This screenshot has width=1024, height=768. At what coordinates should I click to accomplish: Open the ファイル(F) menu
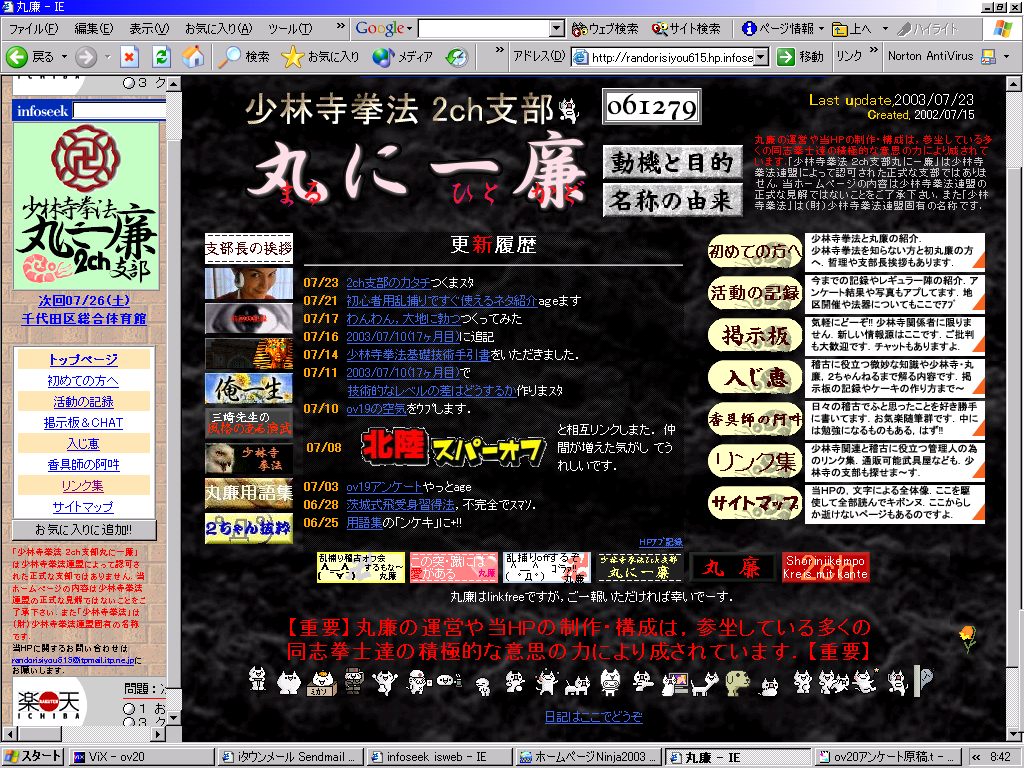pos(34,29)
